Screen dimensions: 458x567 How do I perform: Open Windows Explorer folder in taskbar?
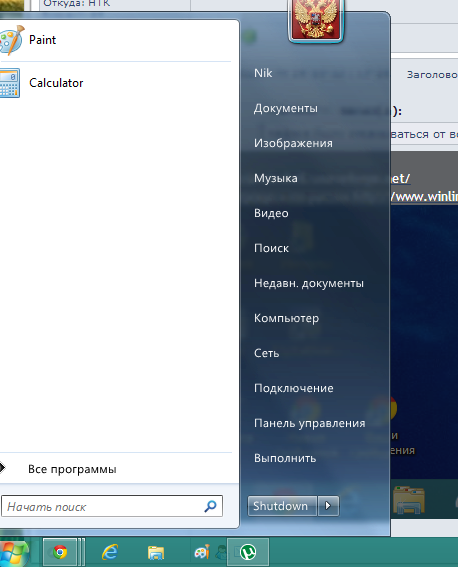pos(156,553)
